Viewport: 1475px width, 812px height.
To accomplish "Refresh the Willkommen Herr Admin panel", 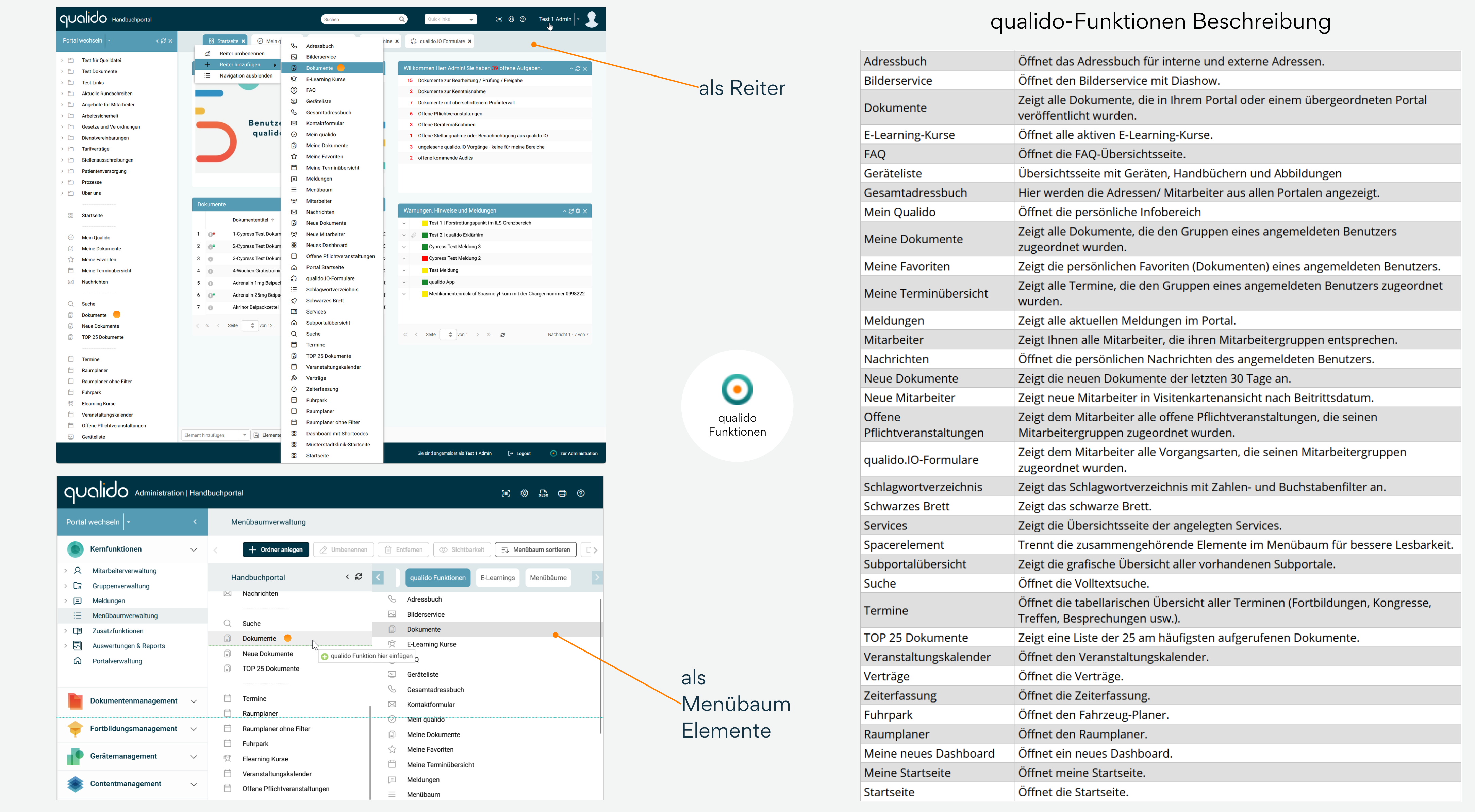I will [578, 69].
